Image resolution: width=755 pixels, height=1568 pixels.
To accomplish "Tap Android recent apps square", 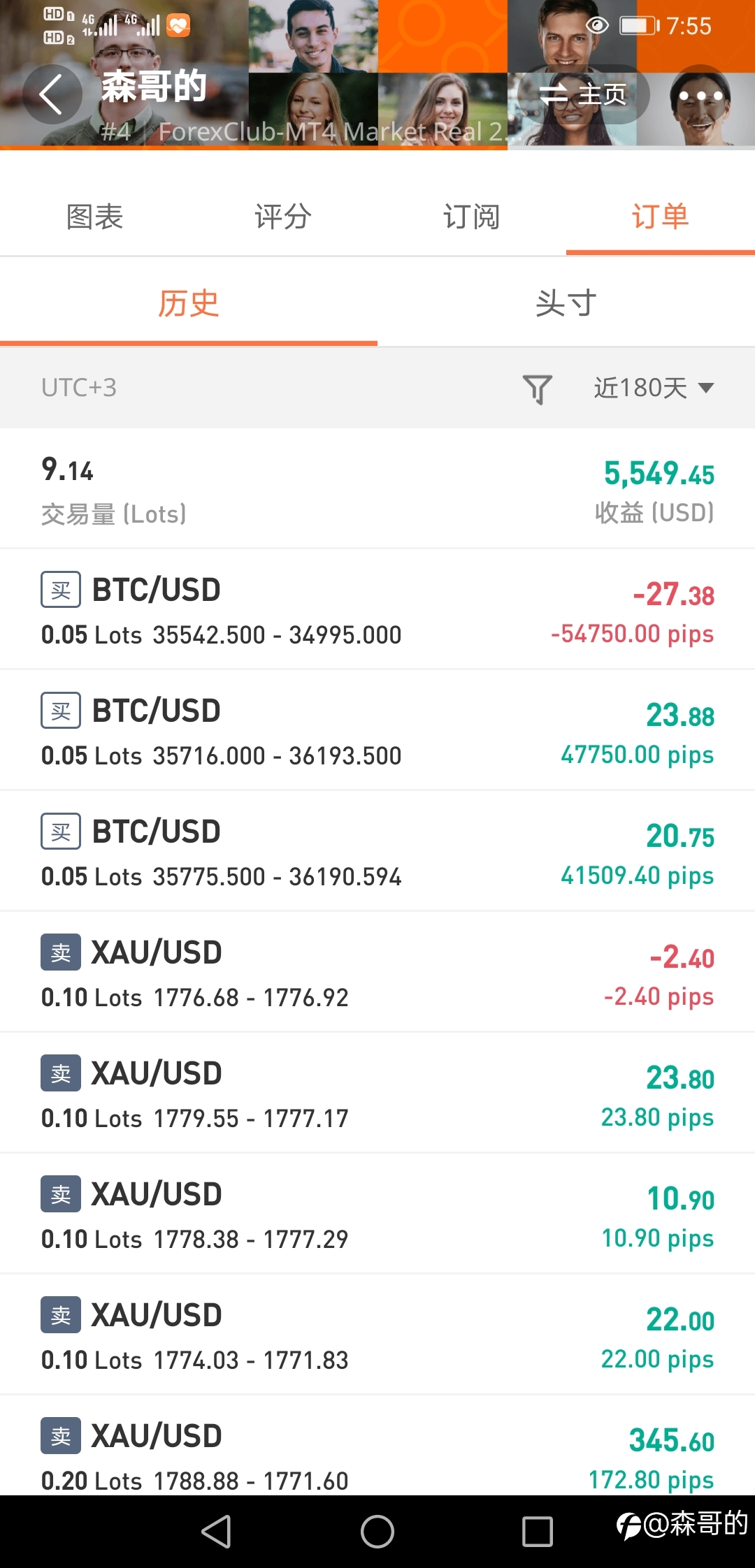I will [x=538, y=1532].
